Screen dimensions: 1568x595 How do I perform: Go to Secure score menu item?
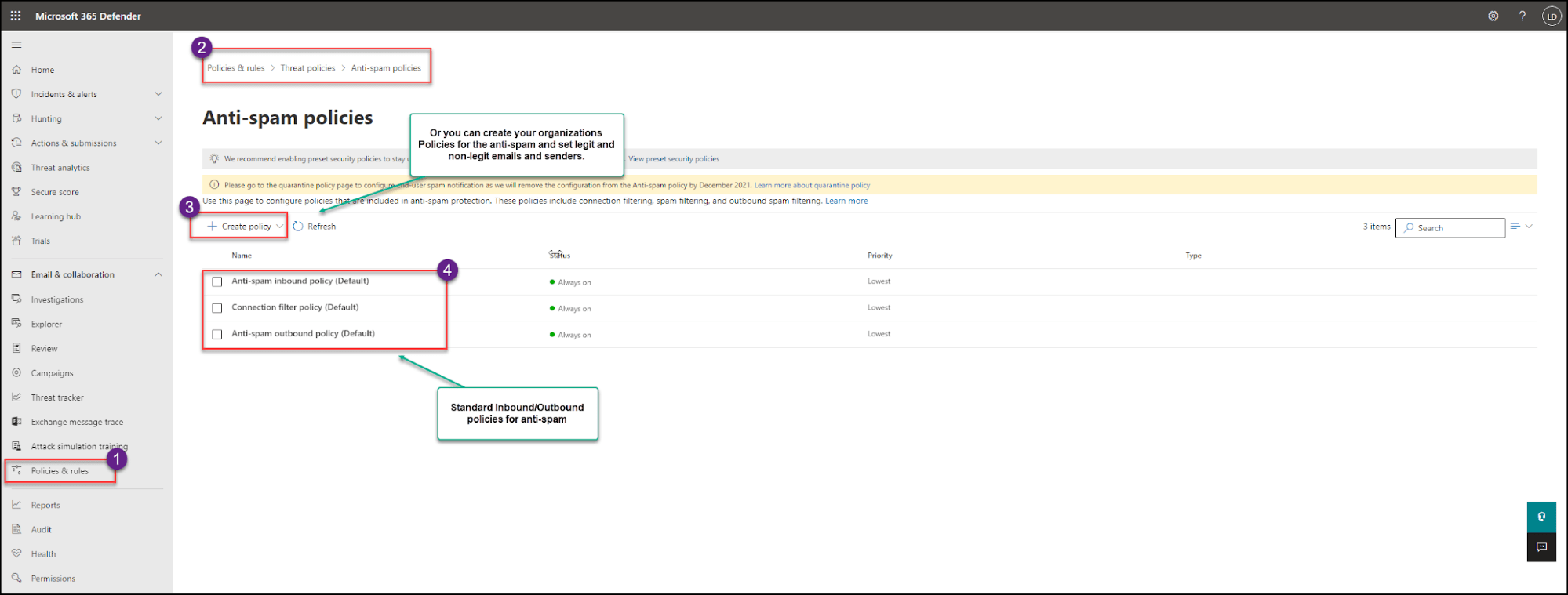(x=55, y=192)
